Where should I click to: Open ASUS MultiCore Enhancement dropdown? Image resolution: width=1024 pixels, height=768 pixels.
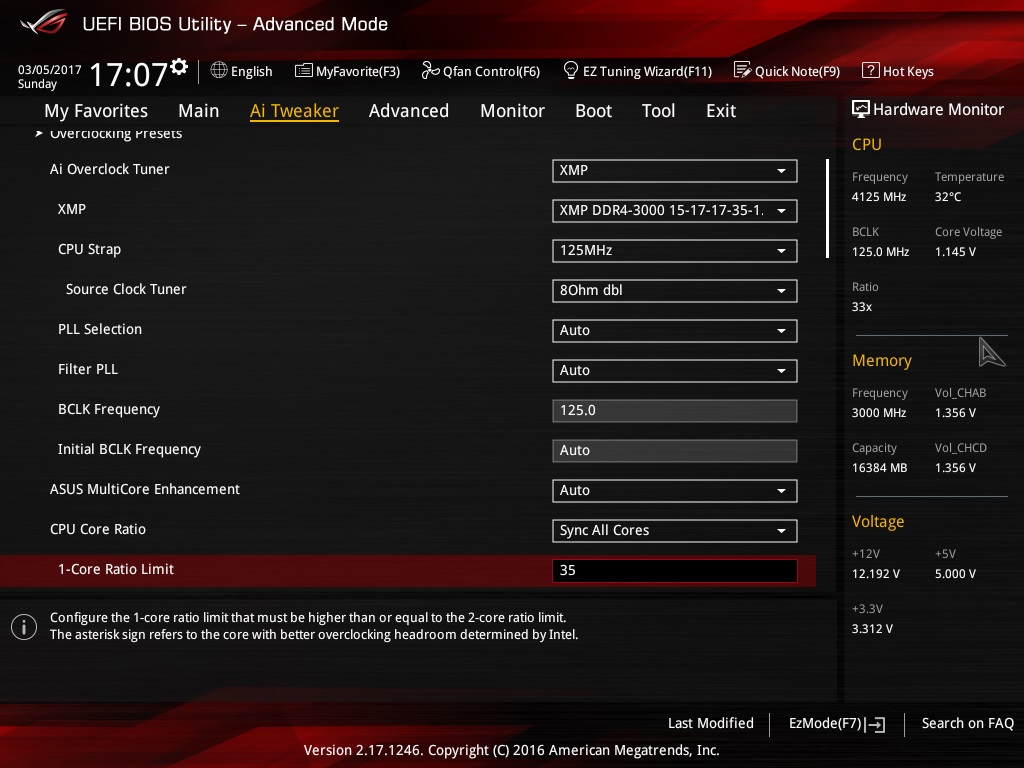pos(675,490)
